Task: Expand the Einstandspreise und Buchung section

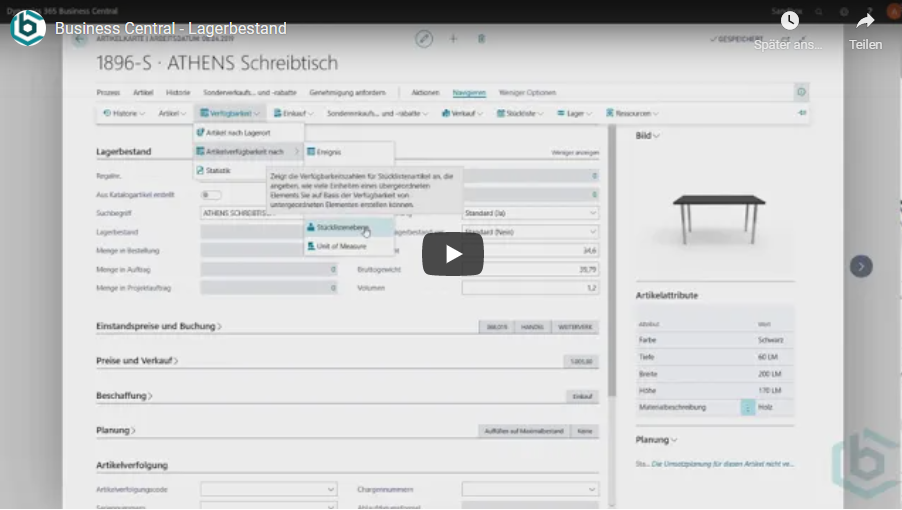Action: [158, 326]
